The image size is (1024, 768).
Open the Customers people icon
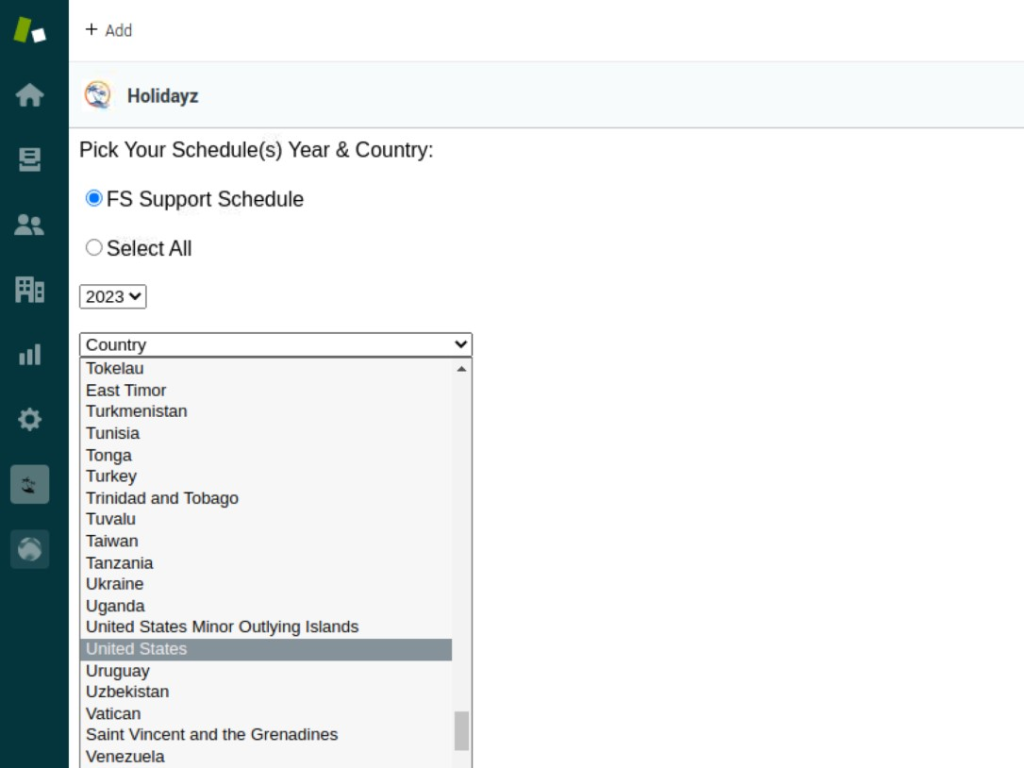[30, 225]
